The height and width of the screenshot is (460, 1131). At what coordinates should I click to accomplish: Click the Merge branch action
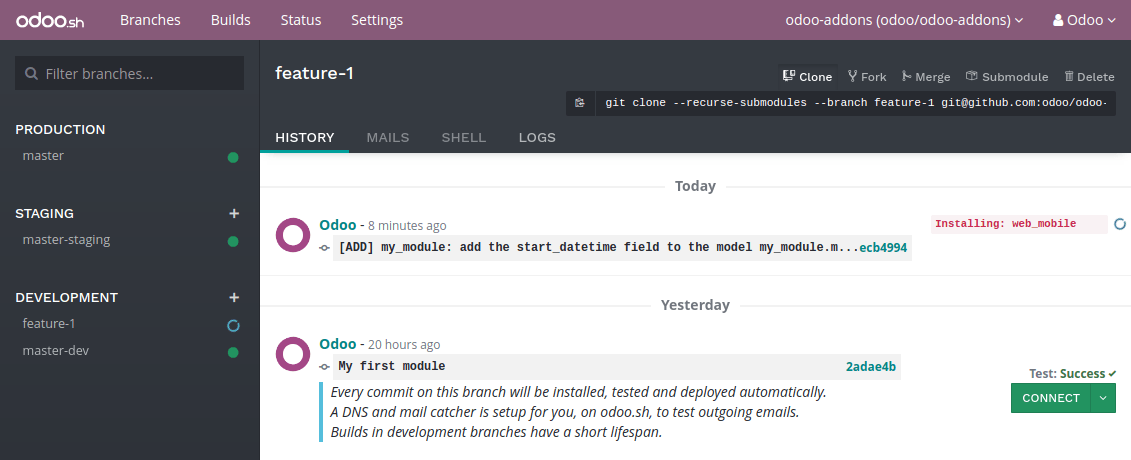(926, 76)
